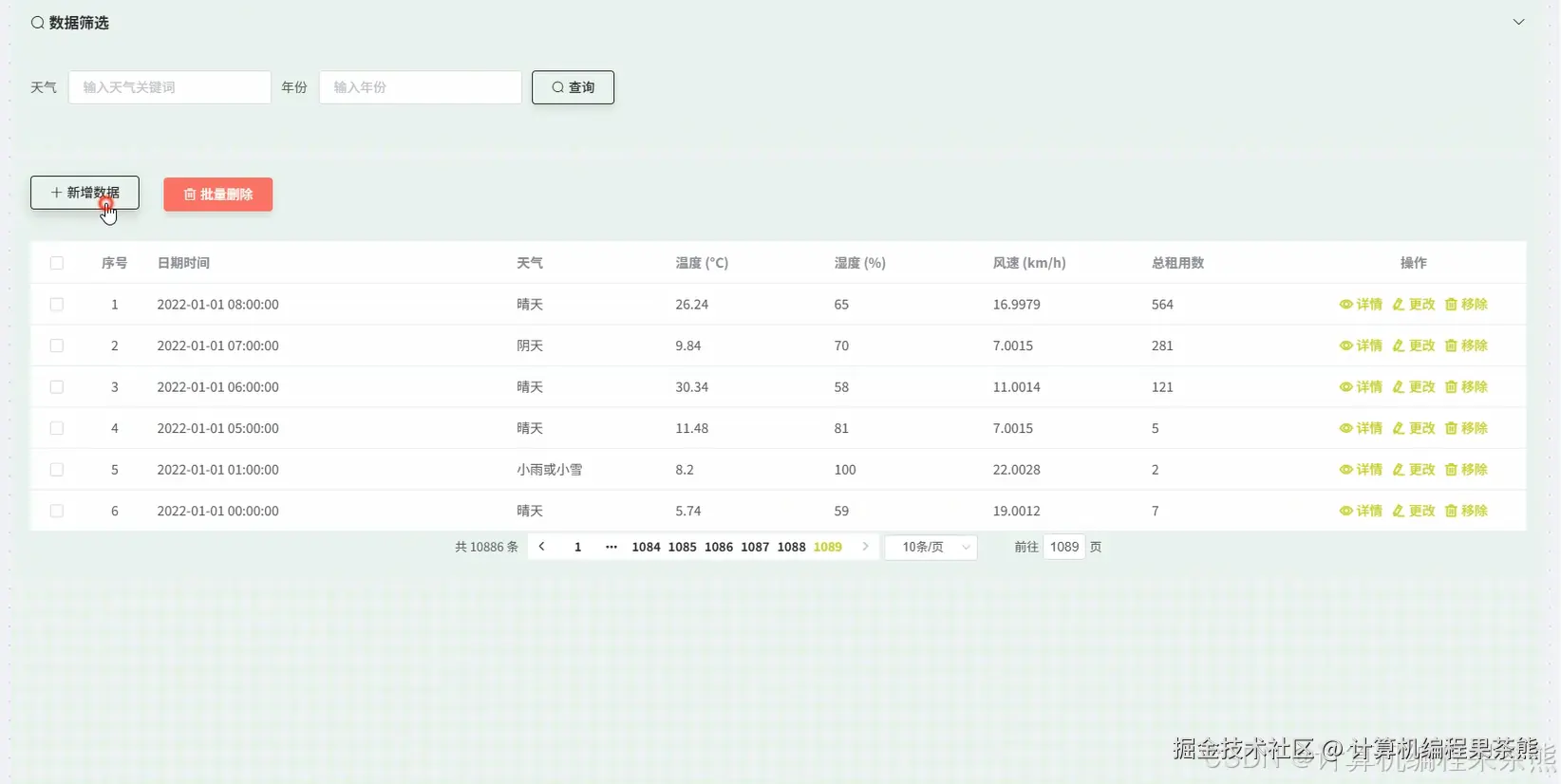
Task: Remove (移除) the 小雨或小雪 row
Action: click(x=1466, y=470)
